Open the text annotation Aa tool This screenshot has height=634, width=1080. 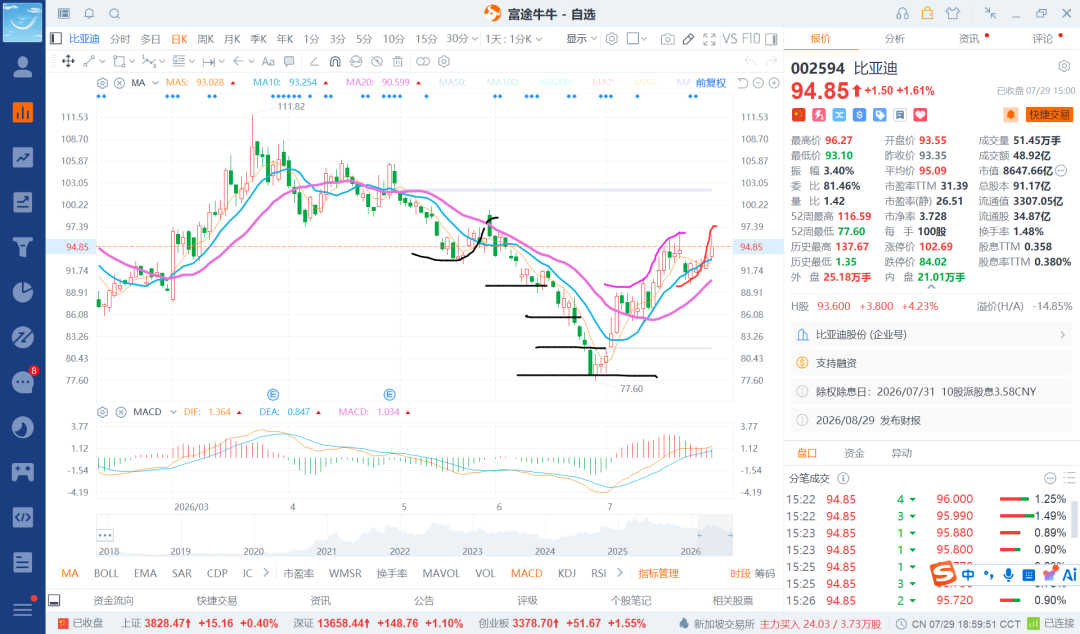(268, 61)
